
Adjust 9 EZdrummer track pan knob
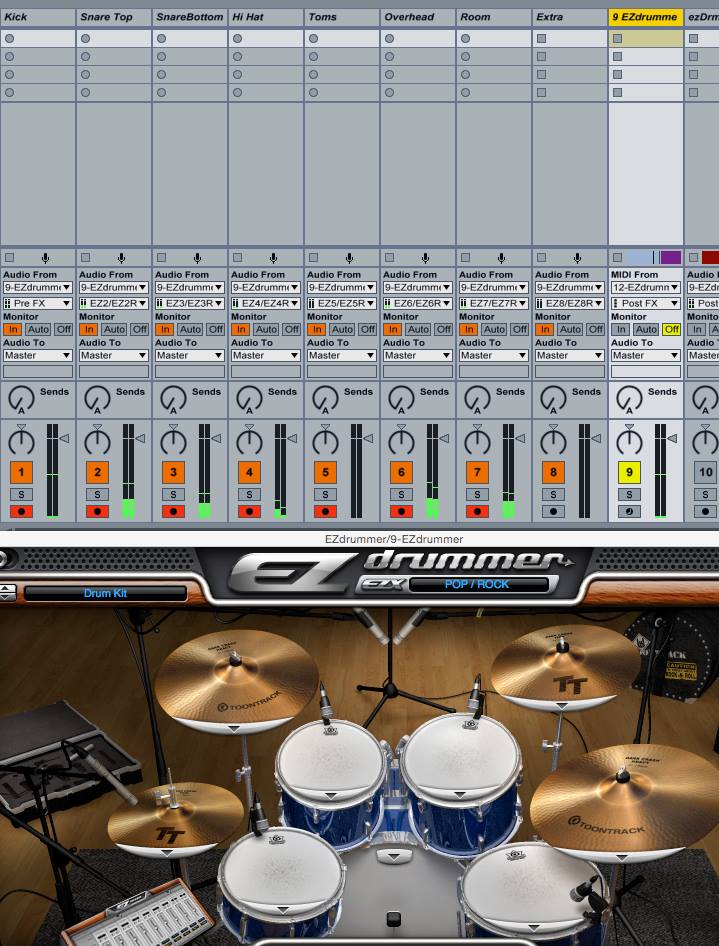click(629, 441)
